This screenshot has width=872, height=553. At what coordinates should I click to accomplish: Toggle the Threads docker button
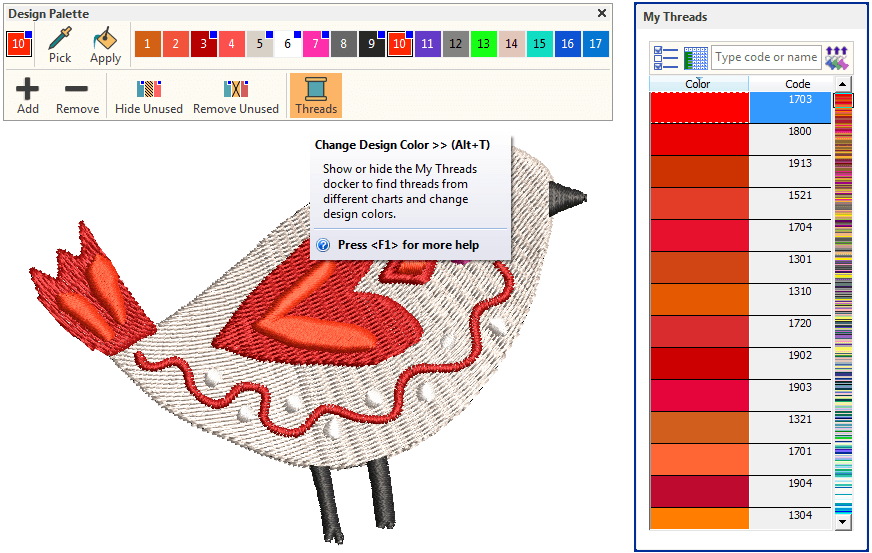click(x=316, y=96)
